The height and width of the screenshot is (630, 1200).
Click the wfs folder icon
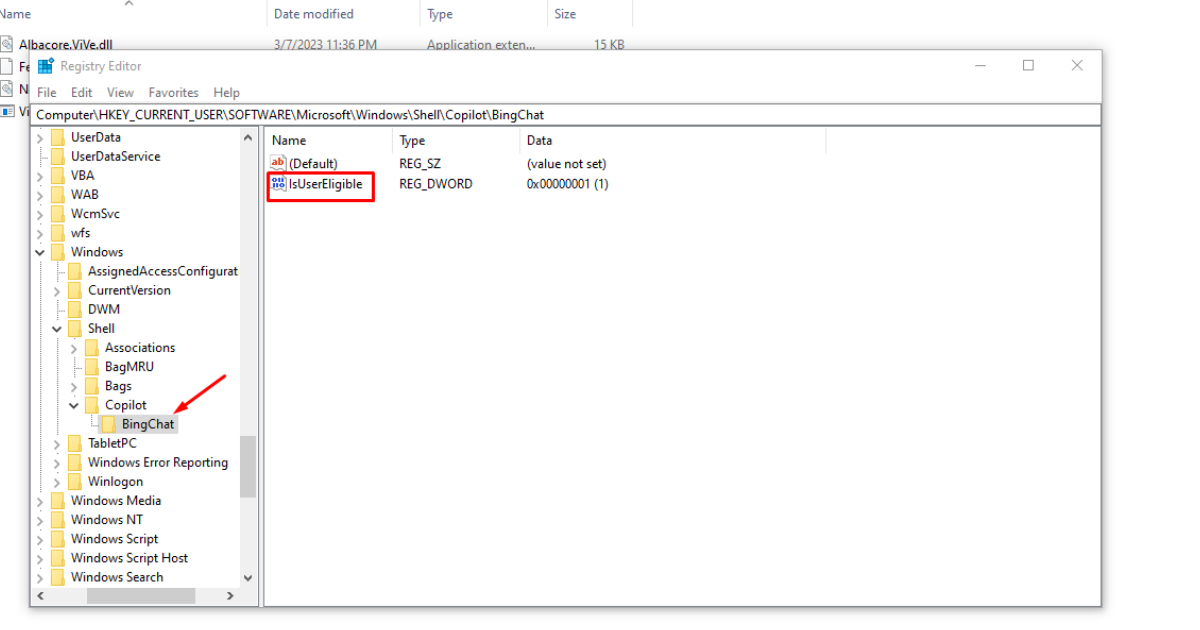tap(58, 233)
